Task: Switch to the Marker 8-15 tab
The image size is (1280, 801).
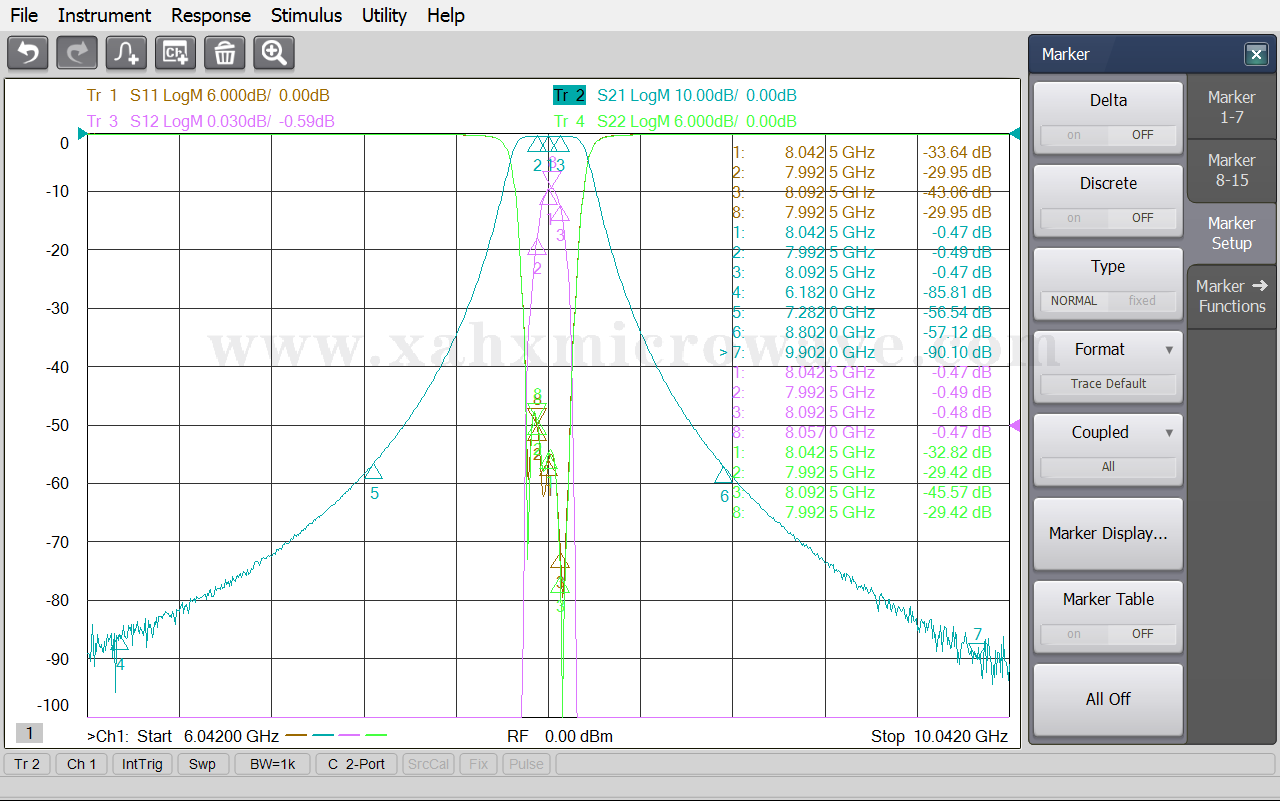Action: [x=1231, y=170]
